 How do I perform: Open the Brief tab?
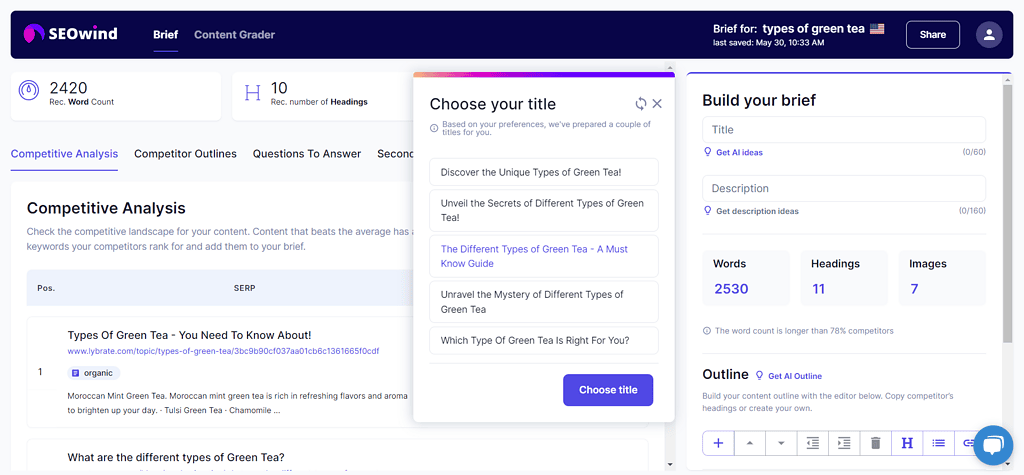tap(165, 35)
